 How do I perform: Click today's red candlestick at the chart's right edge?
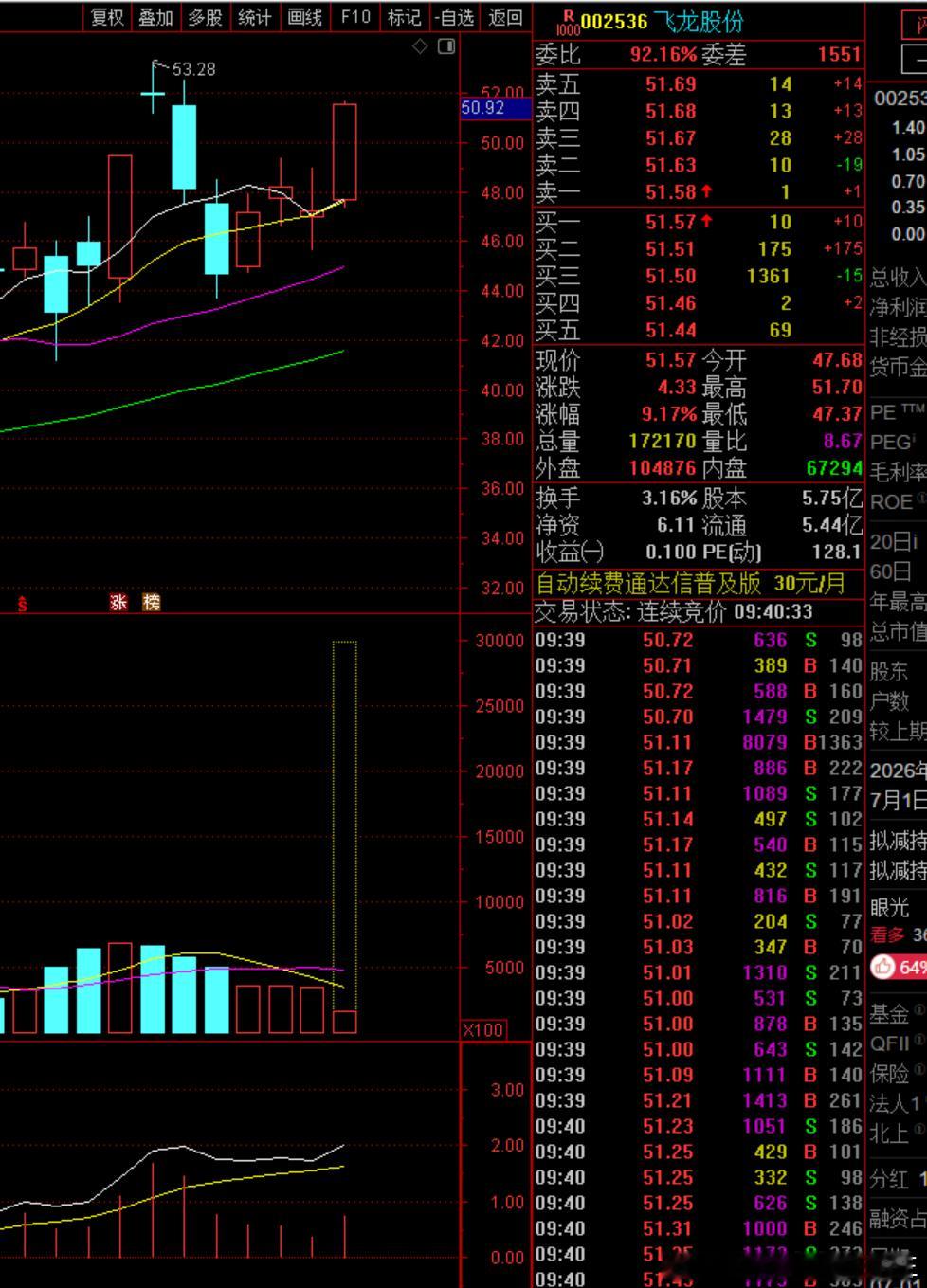345,152
